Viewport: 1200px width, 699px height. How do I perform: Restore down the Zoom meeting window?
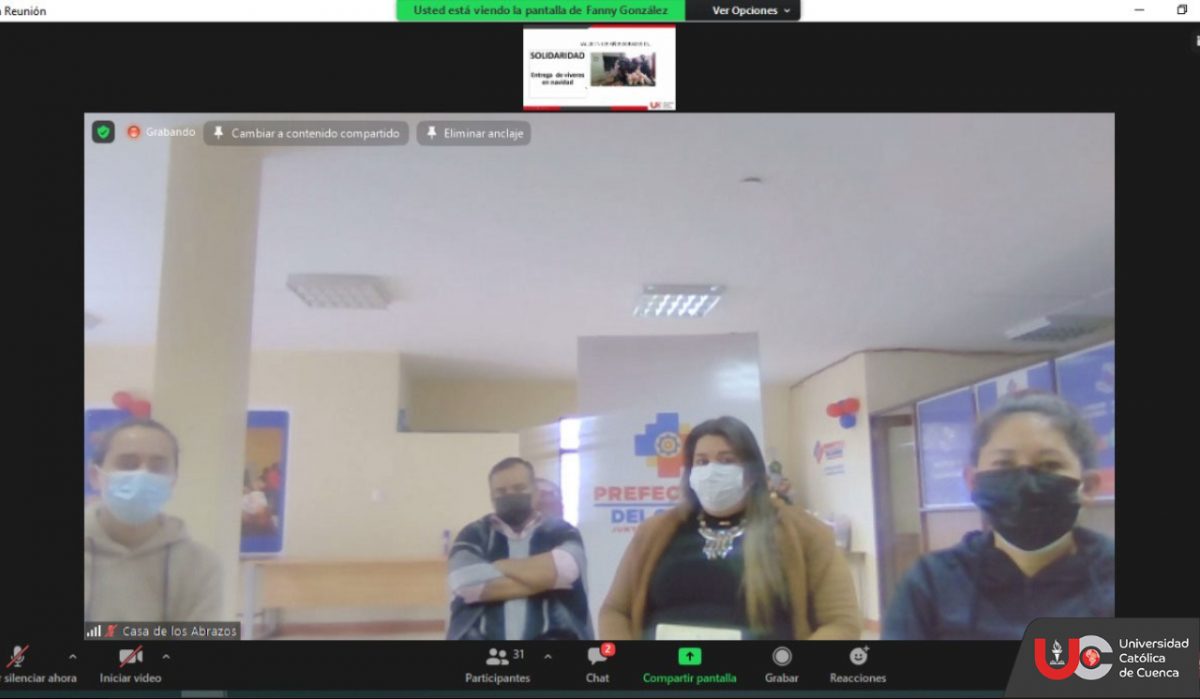(x=1182, y=10)
